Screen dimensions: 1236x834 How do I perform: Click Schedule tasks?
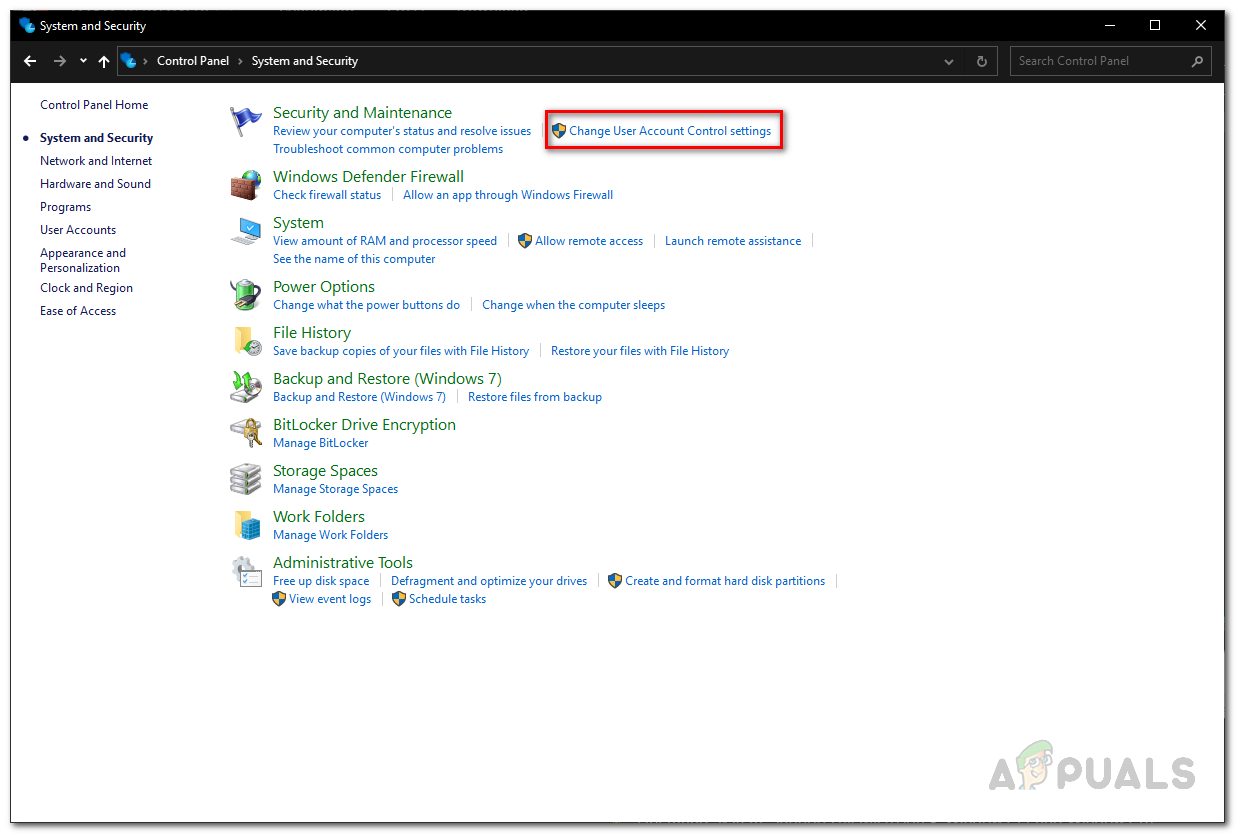(x=447, y=599)
